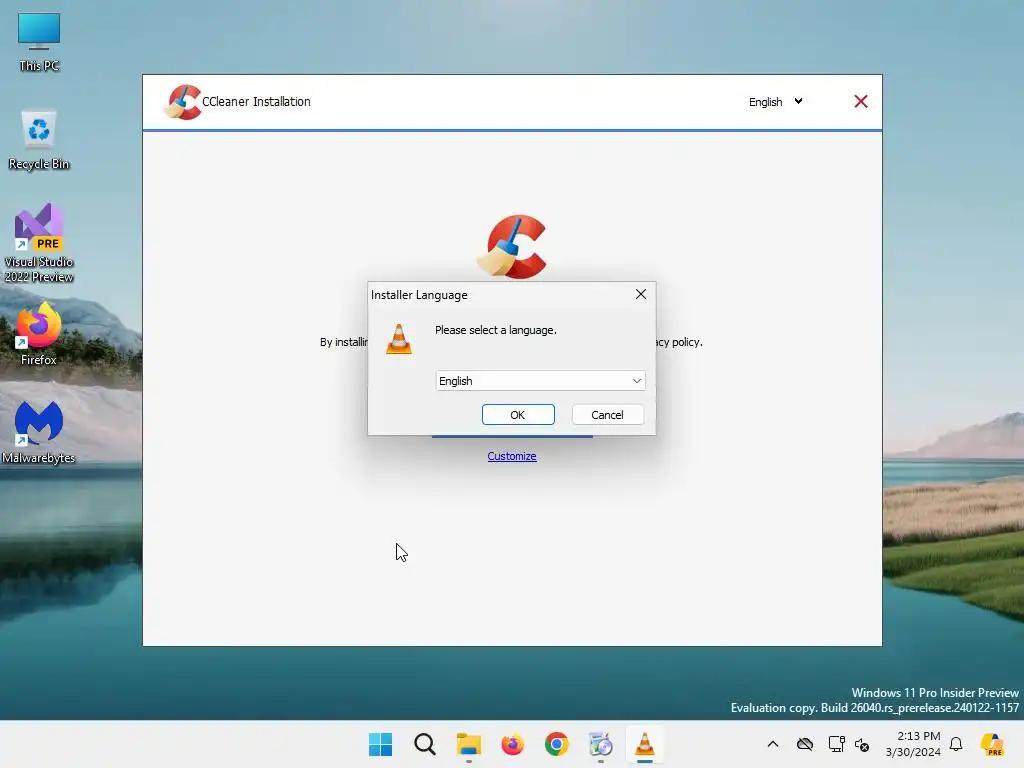The image size is (1024, 768).
Task: Open the Recycle Bin desktop icon
Action: [x=39, y=140]
